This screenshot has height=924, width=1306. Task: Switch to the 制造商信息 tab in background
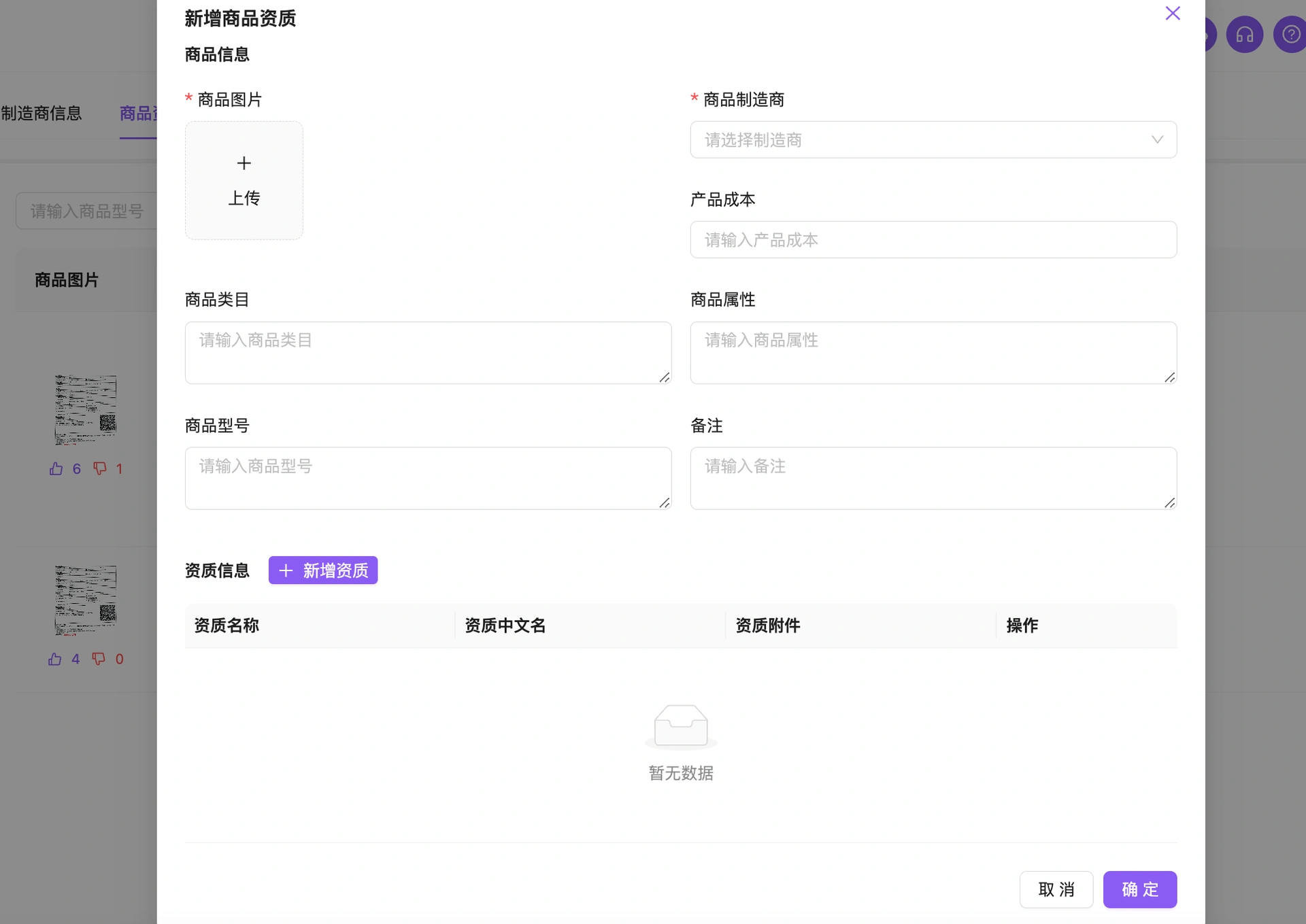coord(41,113)
